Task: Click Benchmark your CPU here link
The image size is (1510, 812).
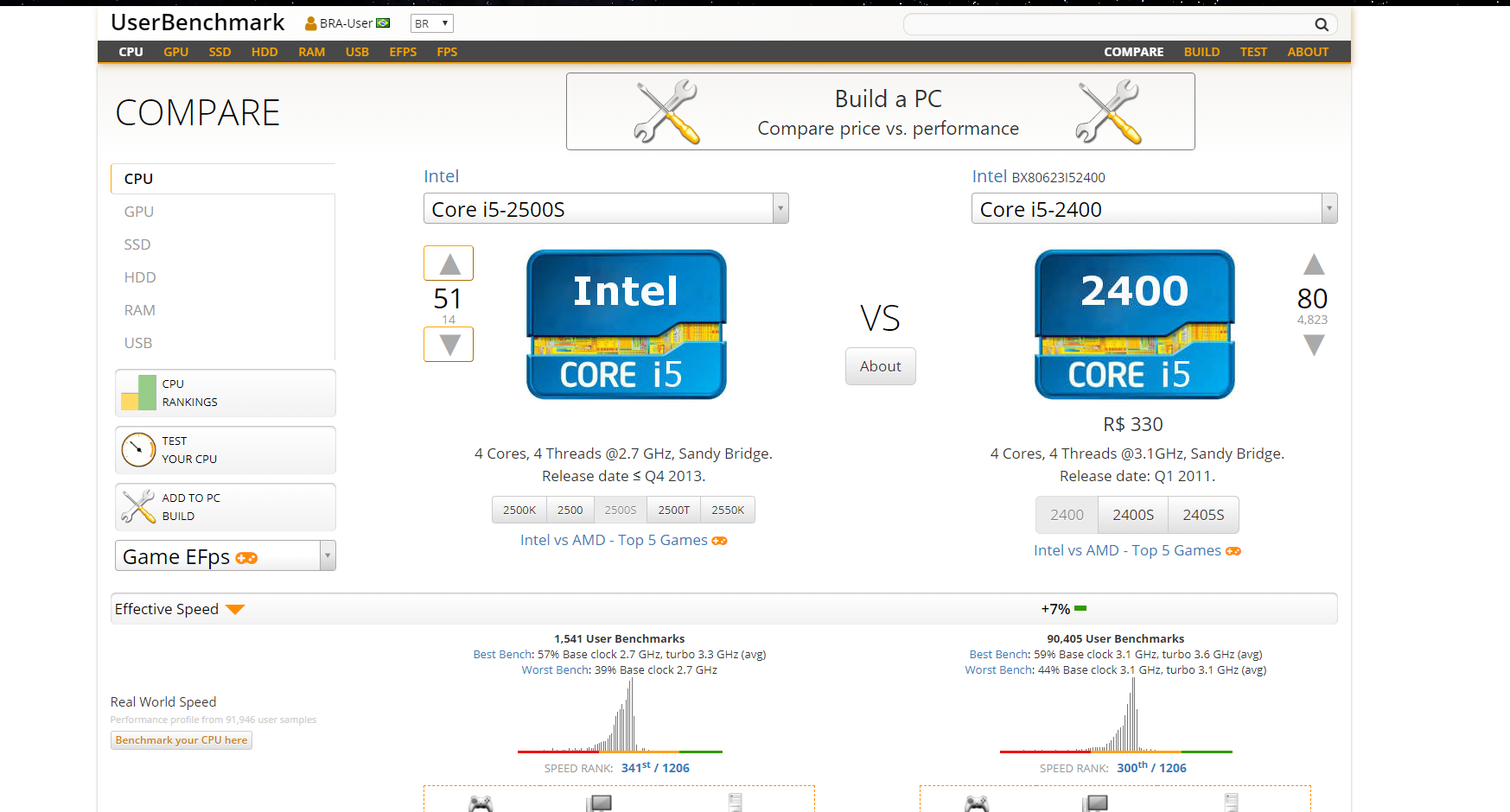Action: point(182,740)
